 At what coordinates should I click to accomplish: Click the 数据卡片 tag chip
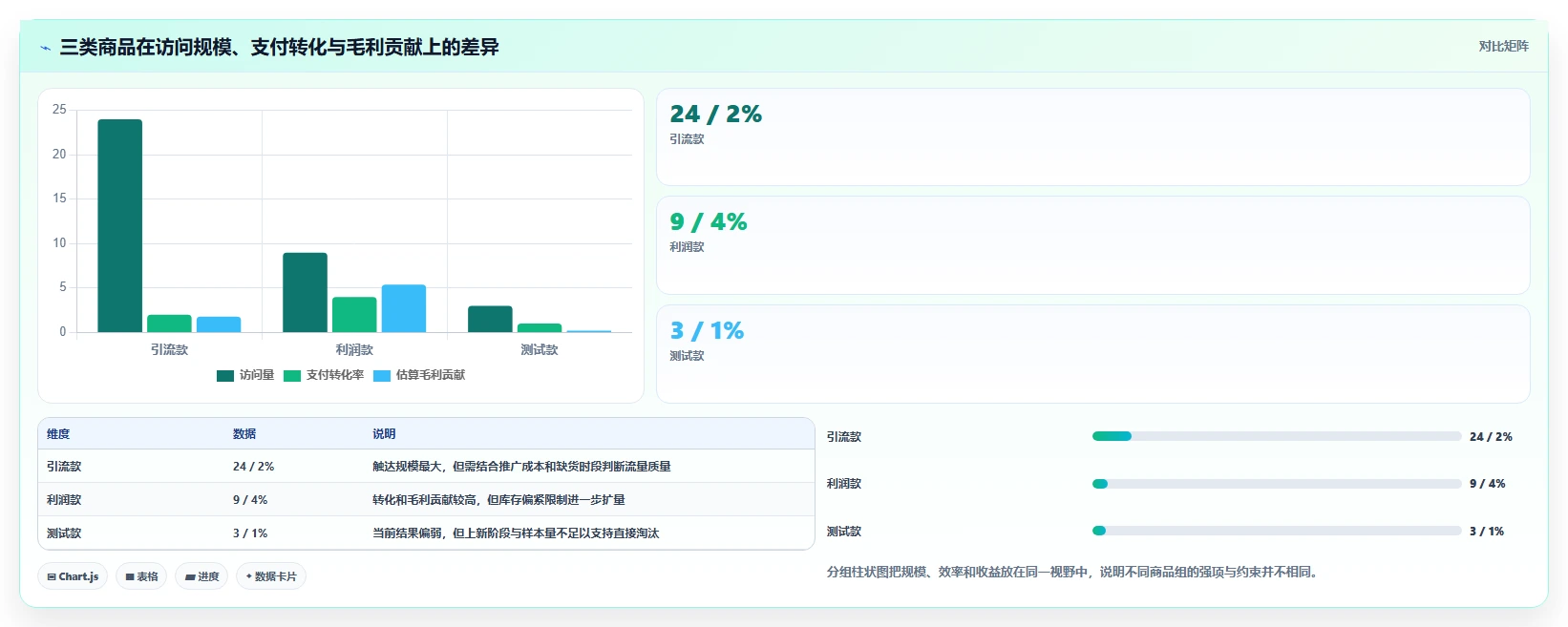(x=271, y=576)
